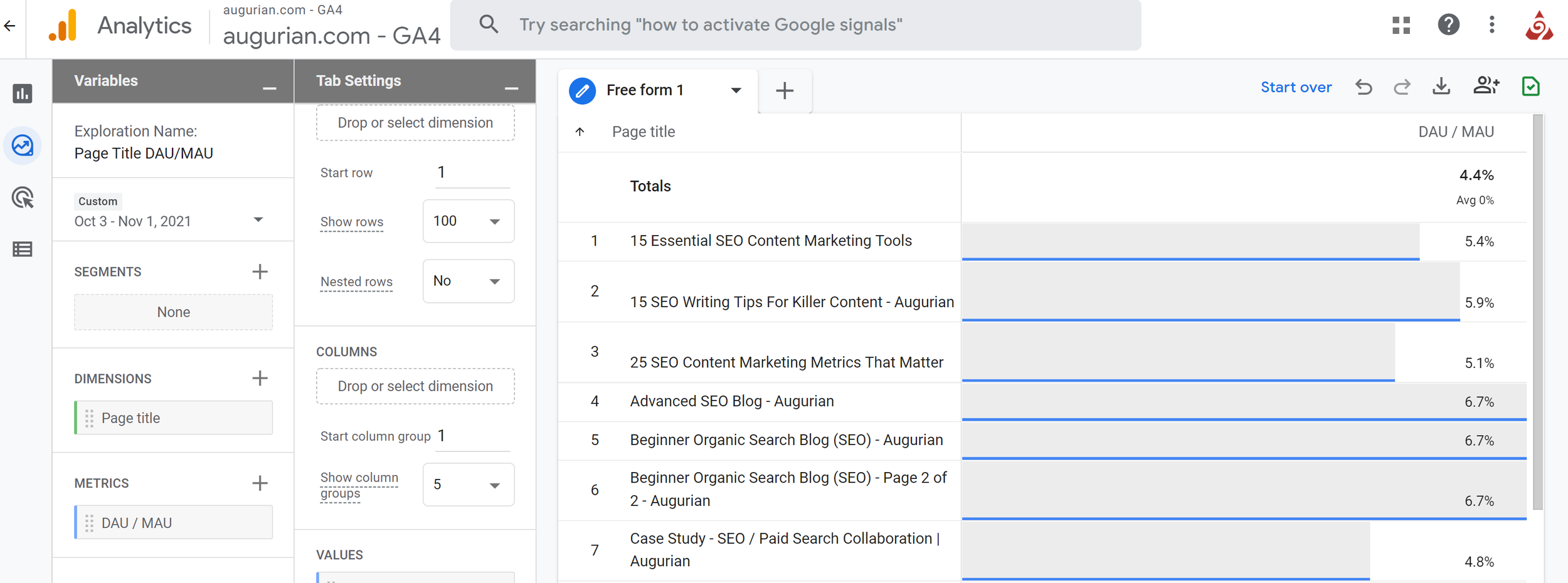Click the back arrow icon
Viewport: 1568px width, 583px height.
tap(10, 26)
